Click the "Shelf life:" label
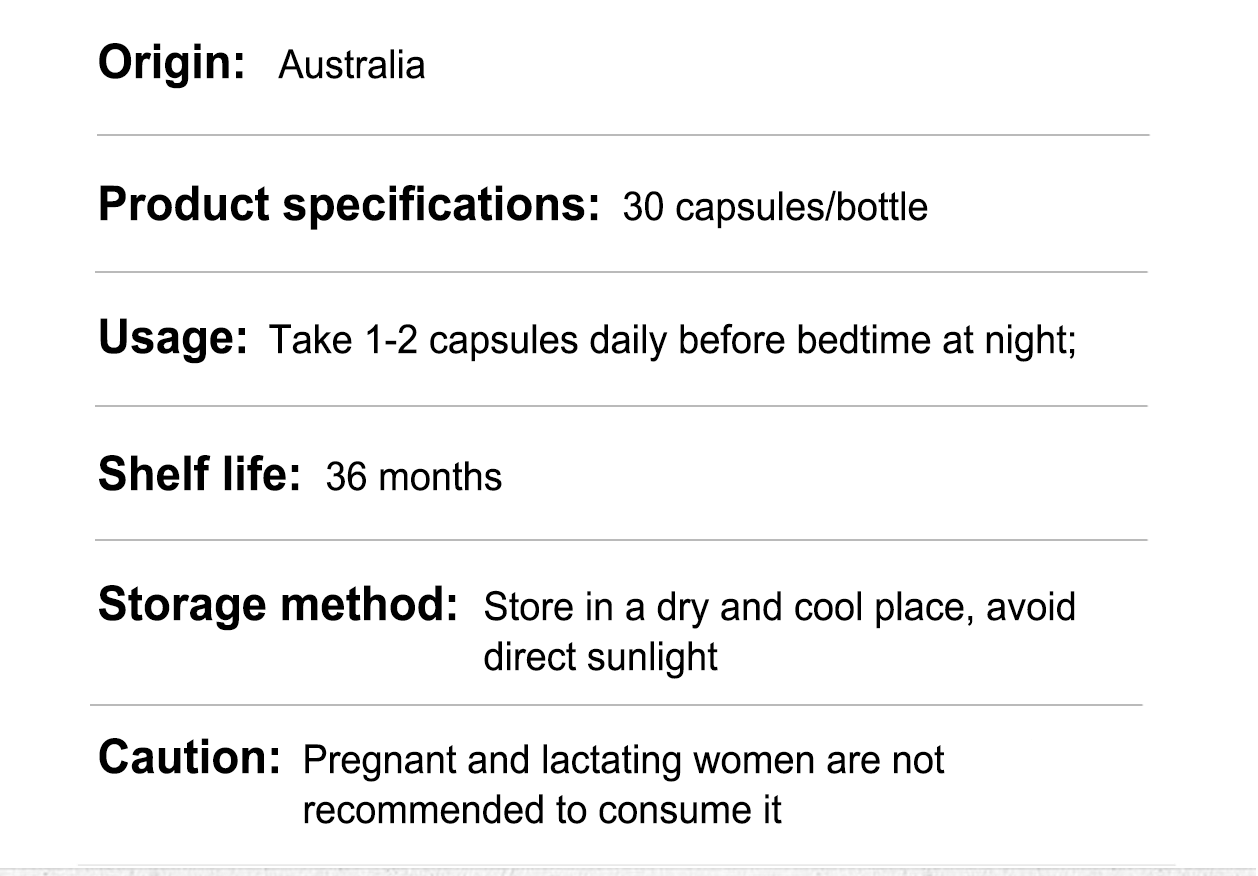 199,474
